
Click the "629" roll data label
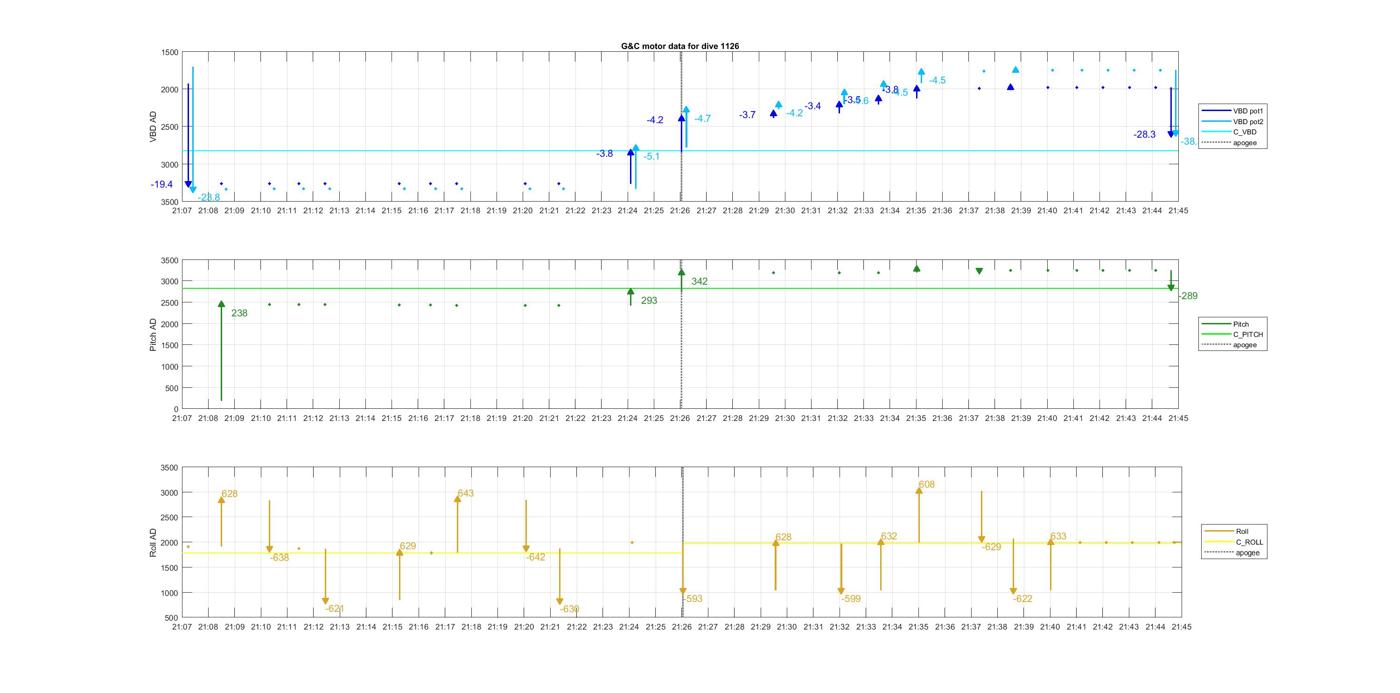408,546
